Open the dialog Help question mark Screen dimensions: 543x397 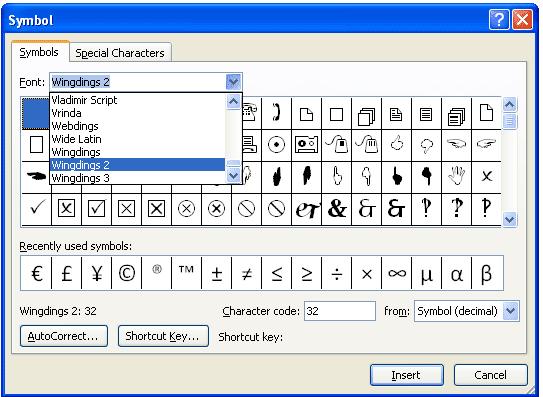coord(499,20)
